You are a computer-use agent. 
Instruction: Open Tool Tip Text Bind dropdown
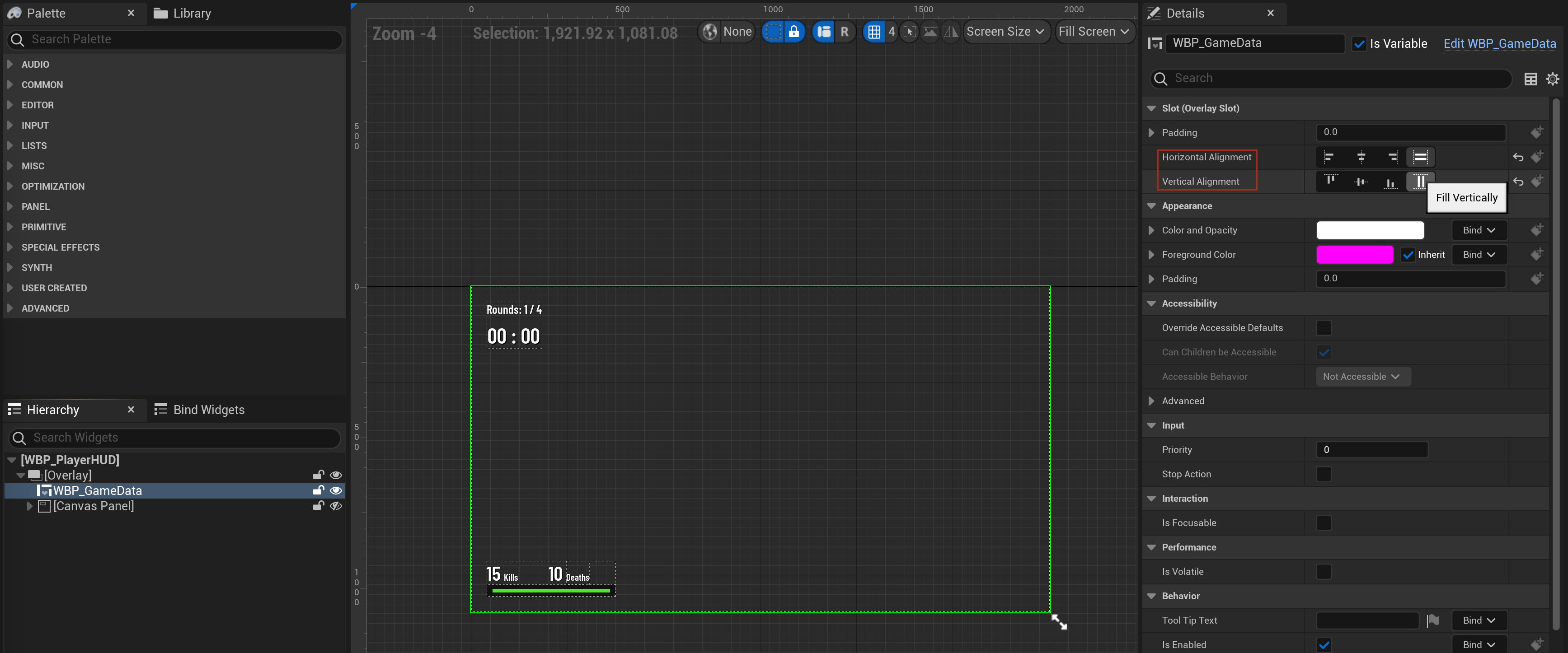tap(1479, 620)
